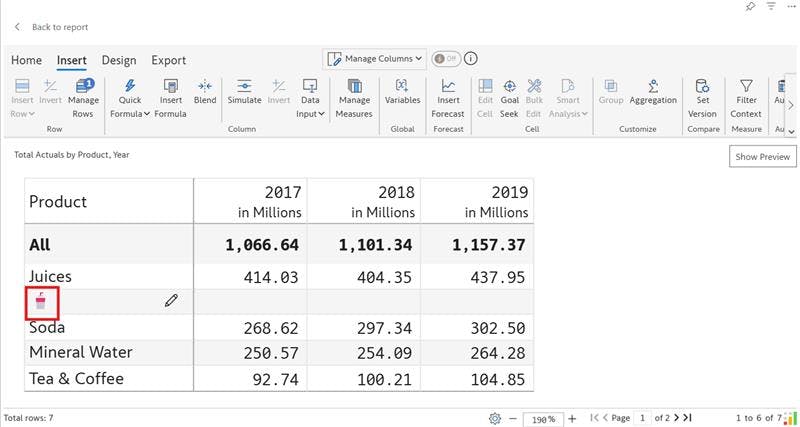800x427 pixels.
Task: Click the 2017 in Millions column header
Action: point(251,201)
